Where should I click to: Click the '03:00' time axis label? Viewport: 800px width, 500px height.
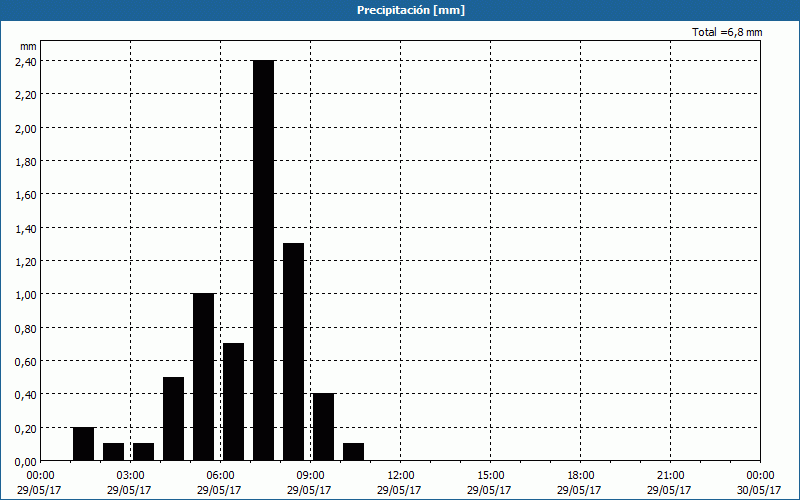131,476
